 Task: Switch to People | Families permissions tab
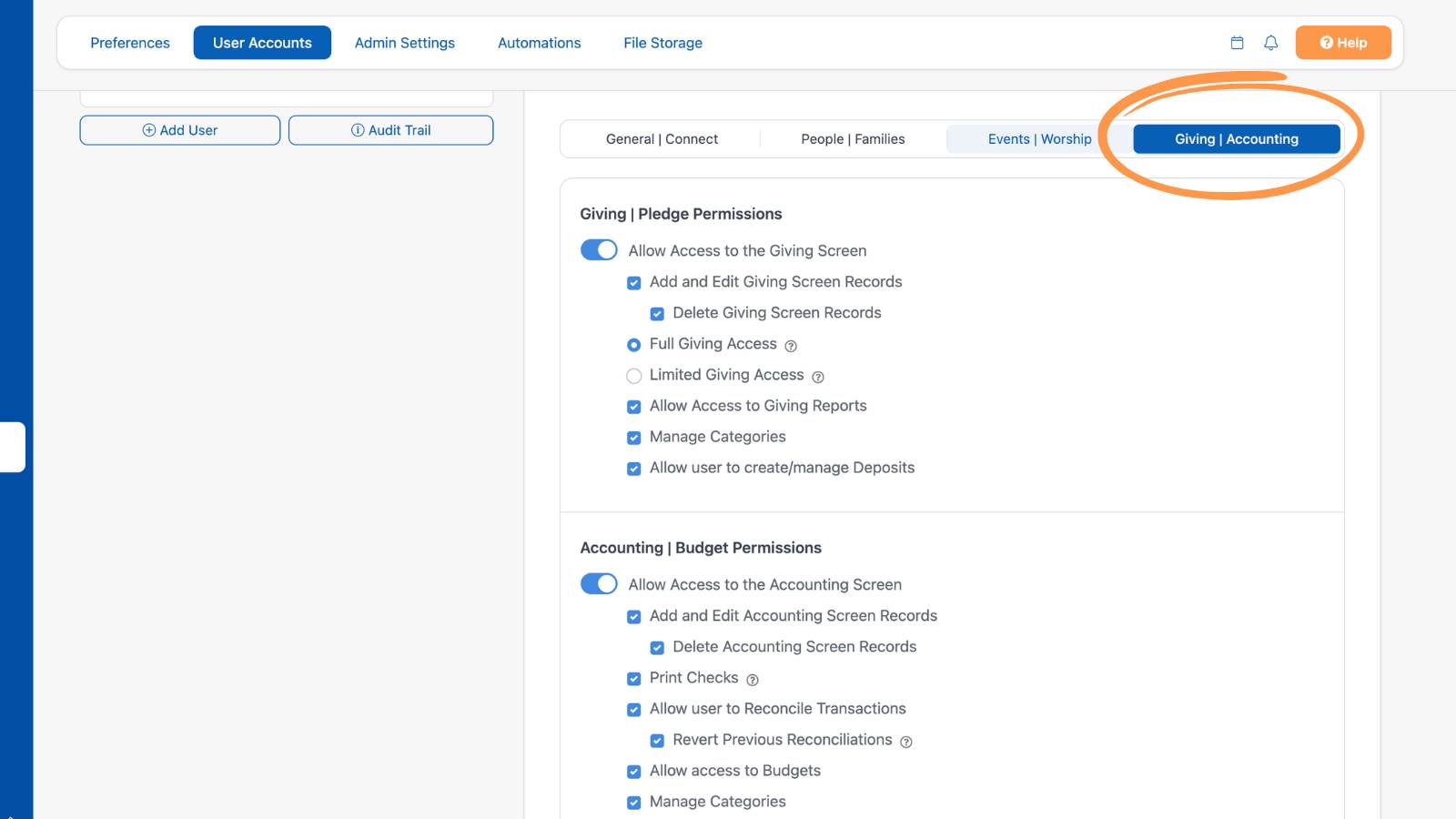[853, 139]
